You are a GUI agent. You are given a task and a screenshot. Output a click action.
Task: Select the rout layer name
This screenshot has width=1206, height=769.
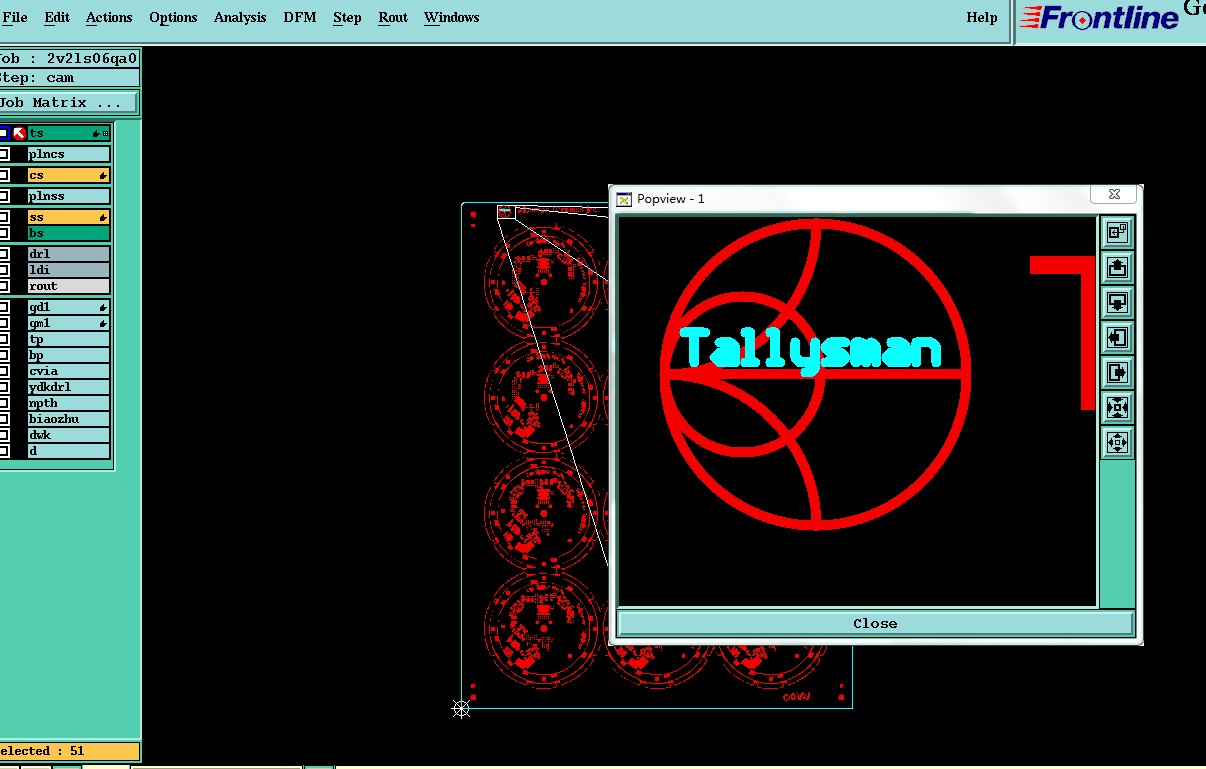69,286
